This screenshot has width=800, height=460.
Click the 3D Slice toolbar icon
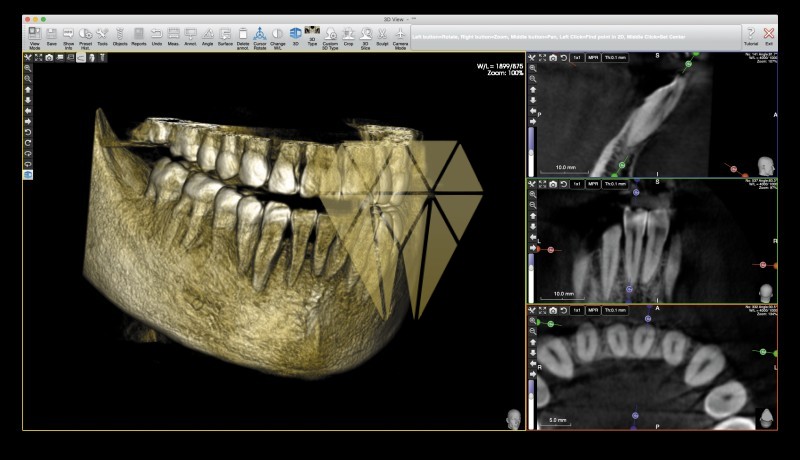tap(365, 37)
